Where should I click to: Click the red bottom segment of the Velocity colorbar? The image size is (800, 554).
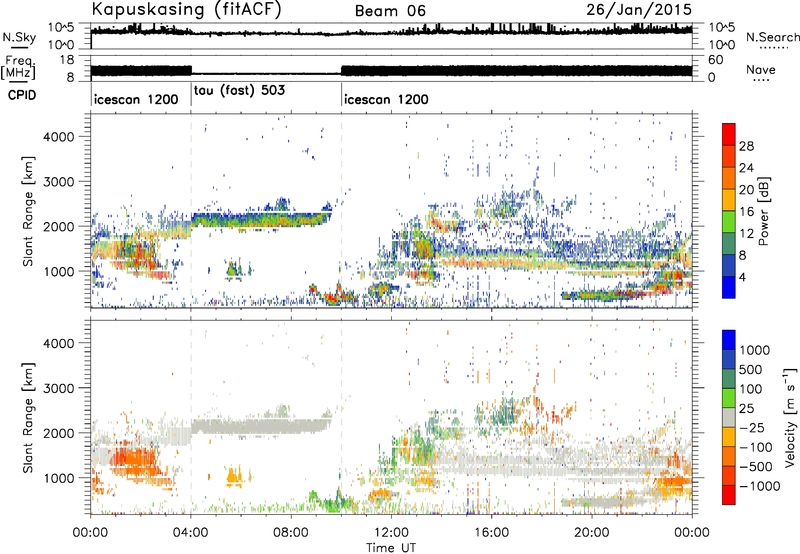click(x=729, y=495)
